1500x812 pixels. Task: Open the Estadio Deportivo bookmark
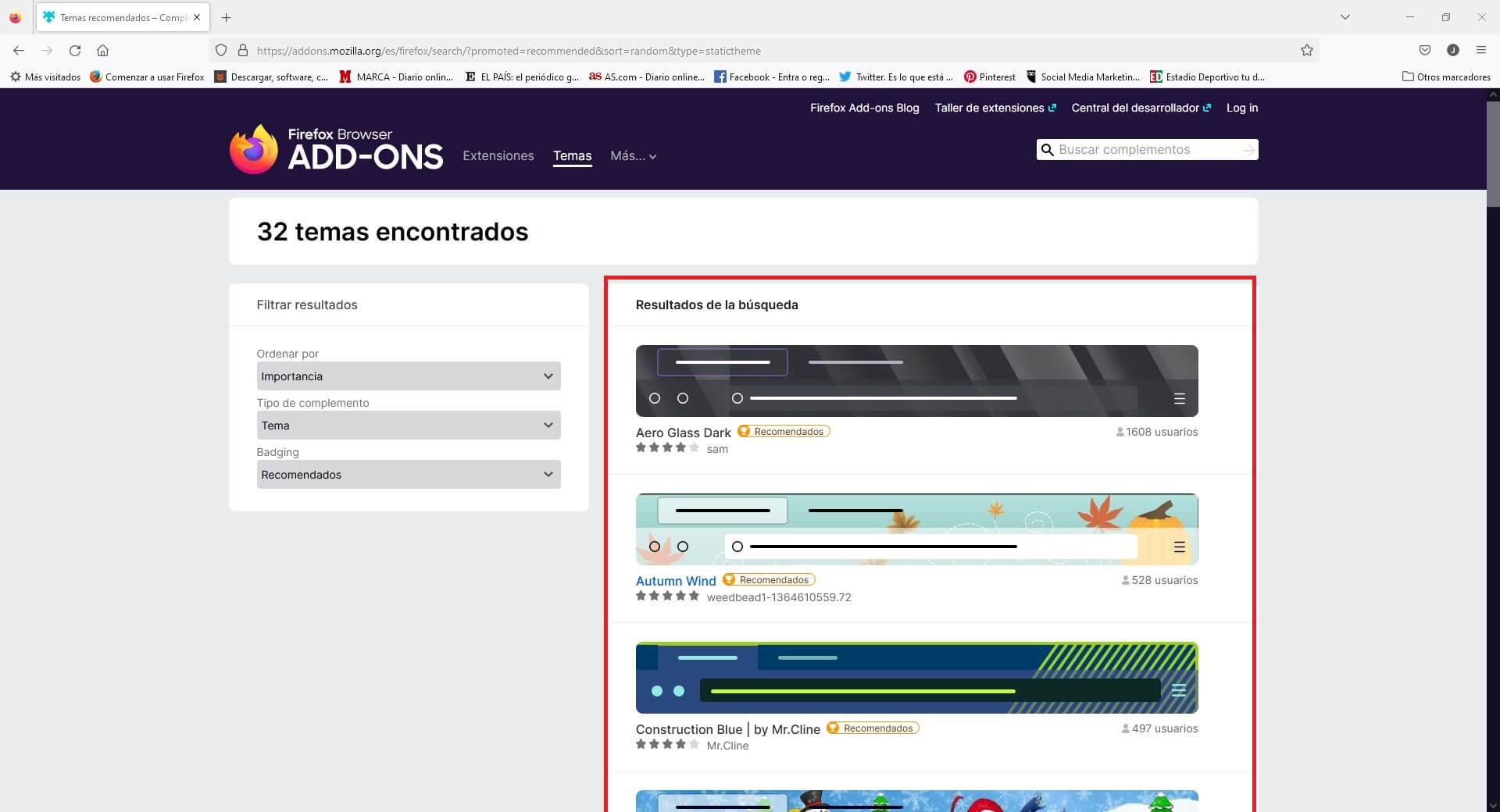(x=1208, y=77)
